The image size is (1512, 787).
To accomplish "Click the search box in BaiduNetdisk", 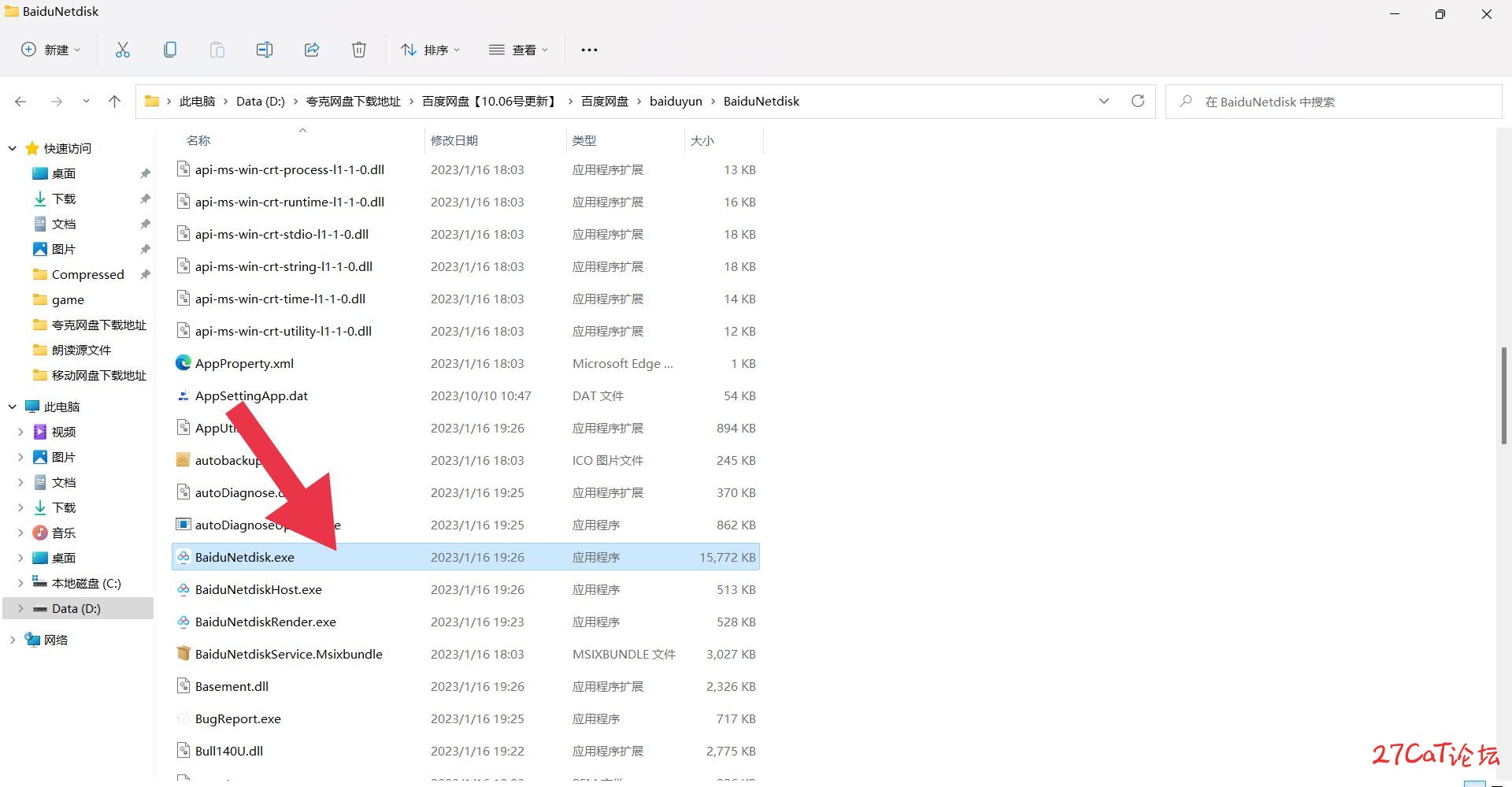I will (1333, 102).
